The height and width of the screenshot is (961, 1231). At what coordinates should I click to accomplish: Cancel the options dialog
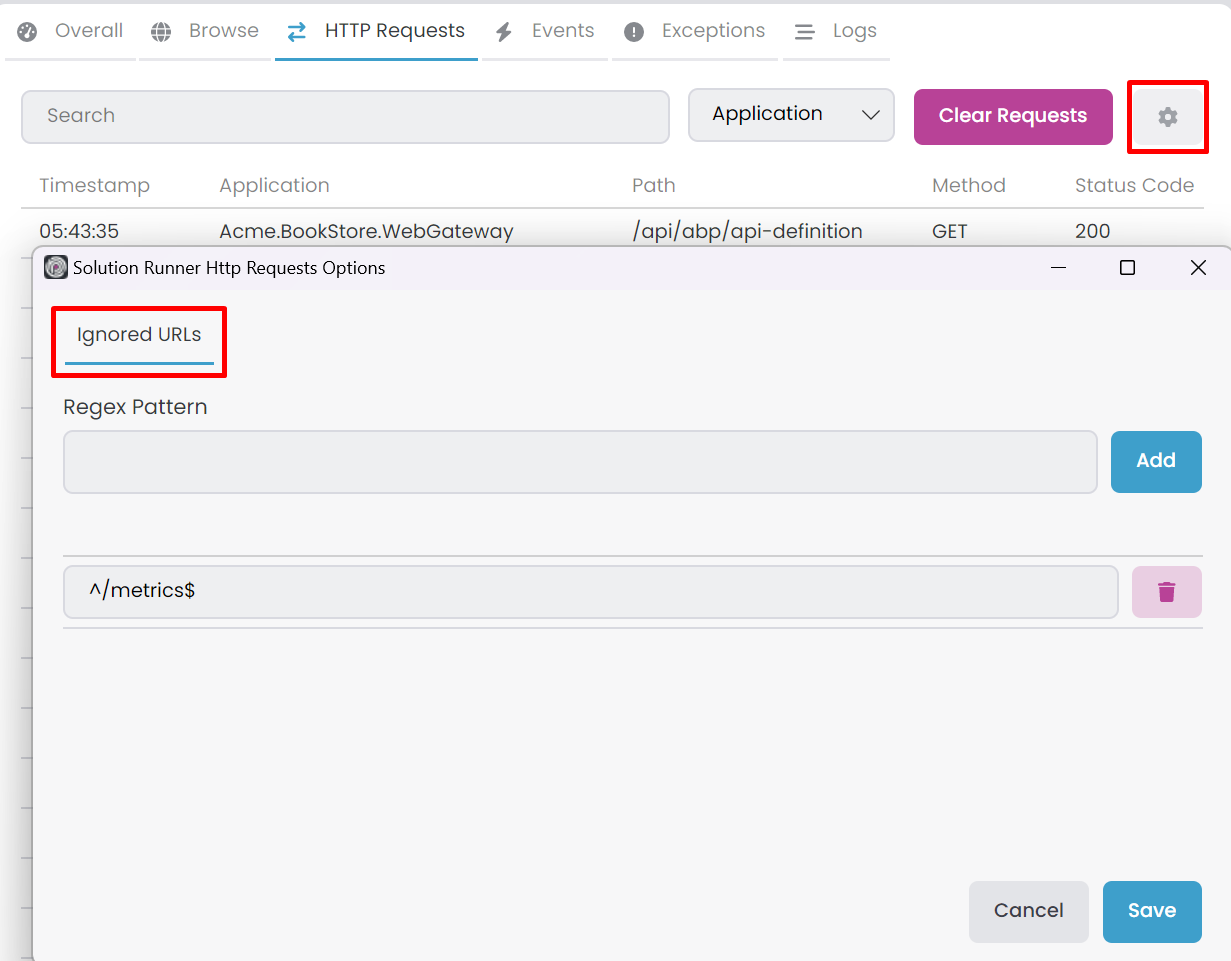1028,911
